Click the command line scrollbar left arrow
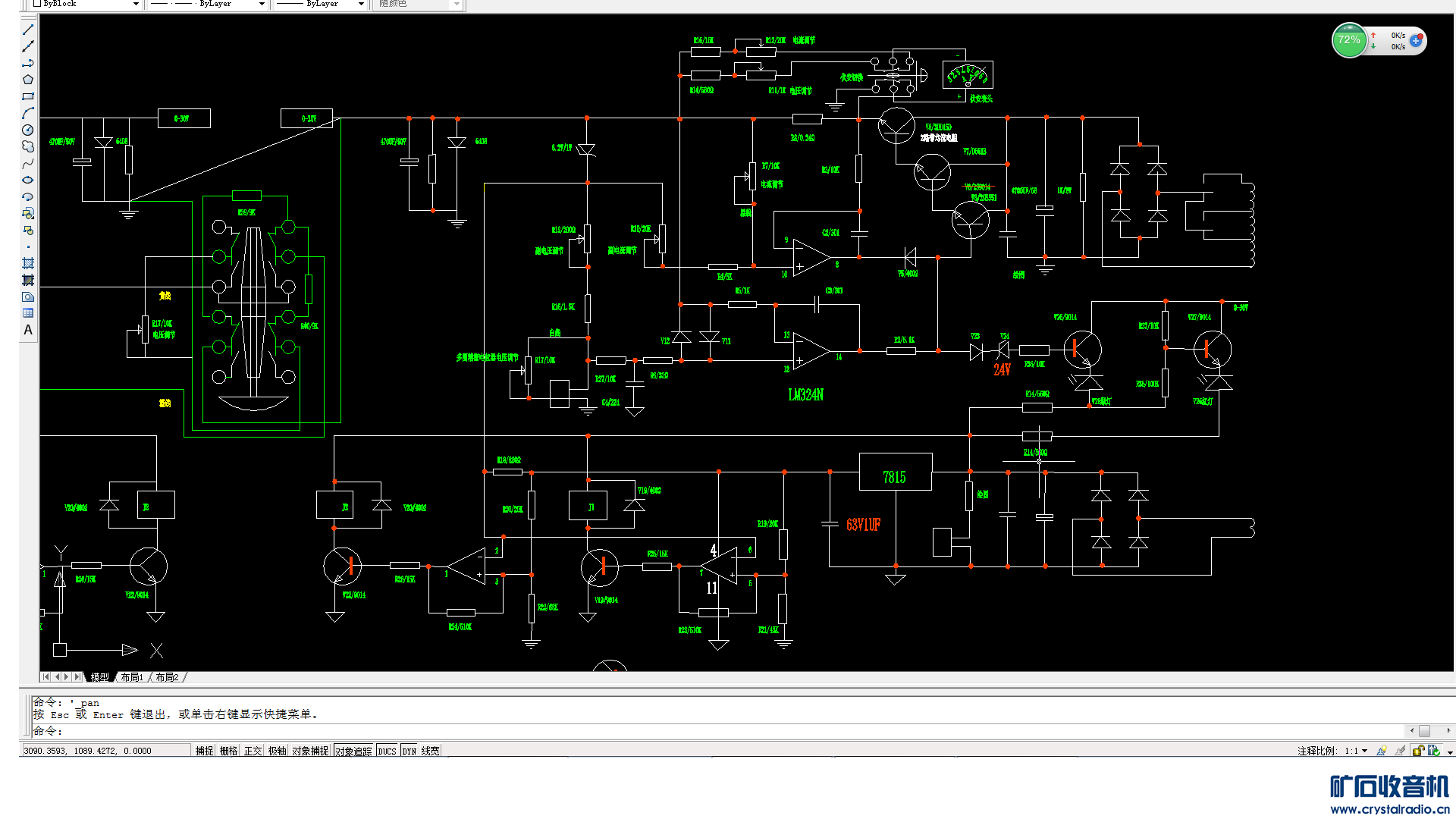This screenshot has height=819, width=1456. coord(1412,731)
